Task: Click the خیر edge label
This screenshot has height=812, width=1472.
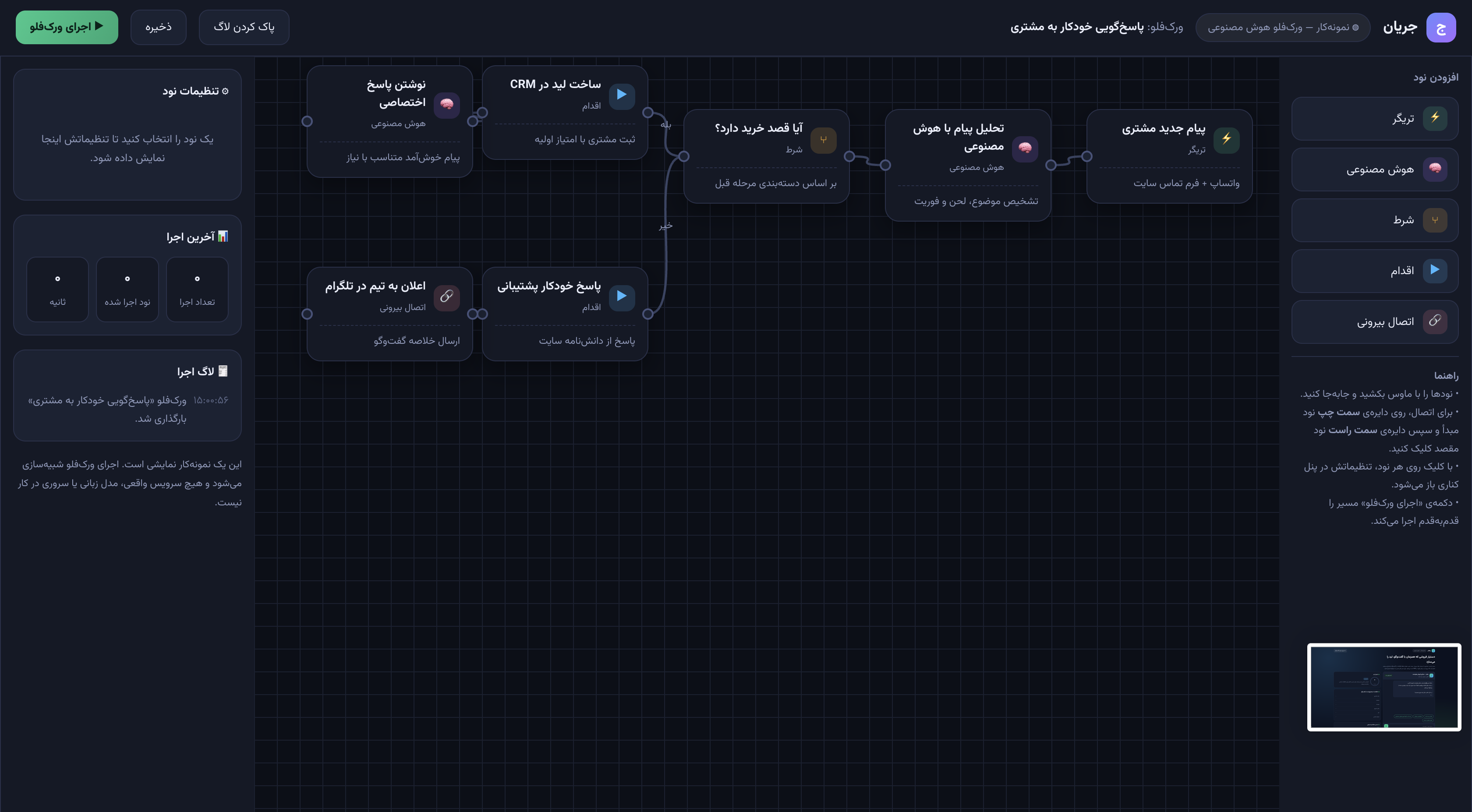Action: 666,226
